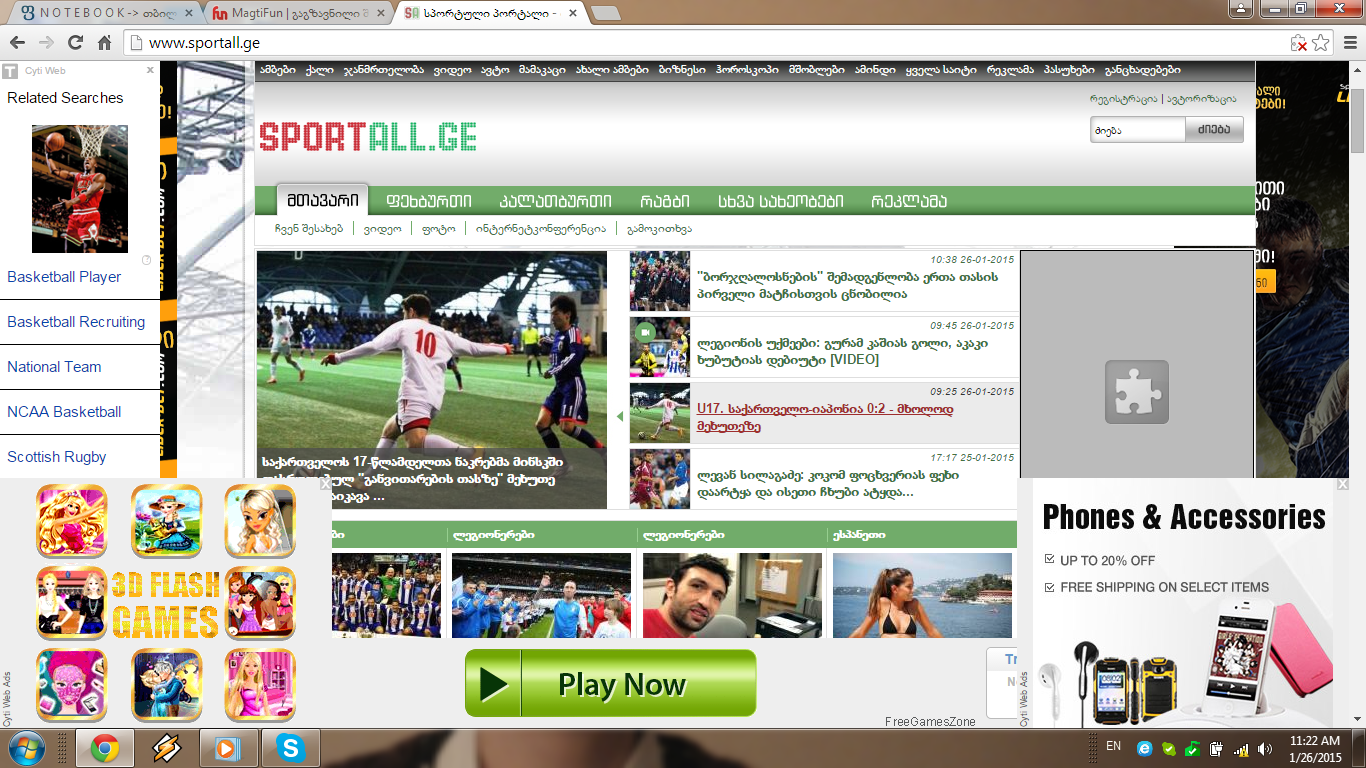Open the woman in bikini thumbnail
The image size is (1366, 768).
click(922, 596)
